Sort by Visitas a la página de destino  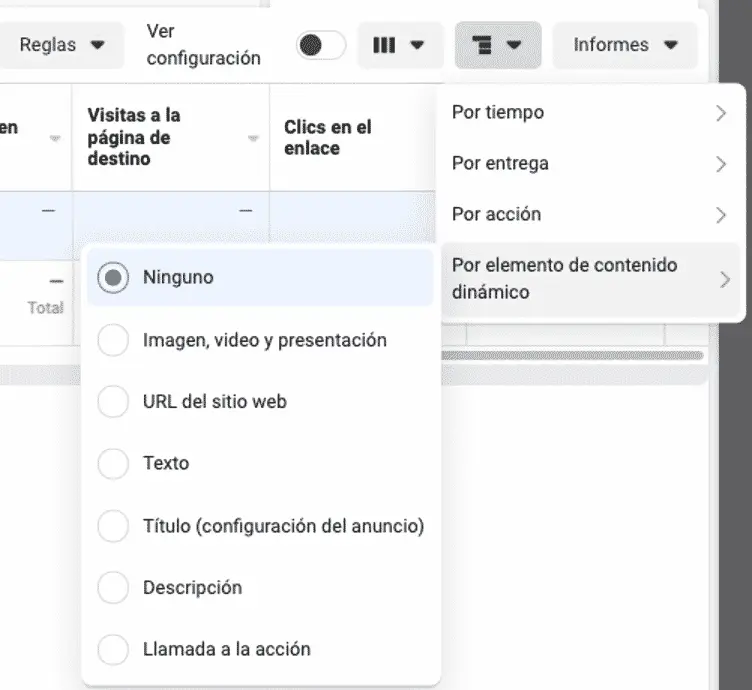coord(134,137)
